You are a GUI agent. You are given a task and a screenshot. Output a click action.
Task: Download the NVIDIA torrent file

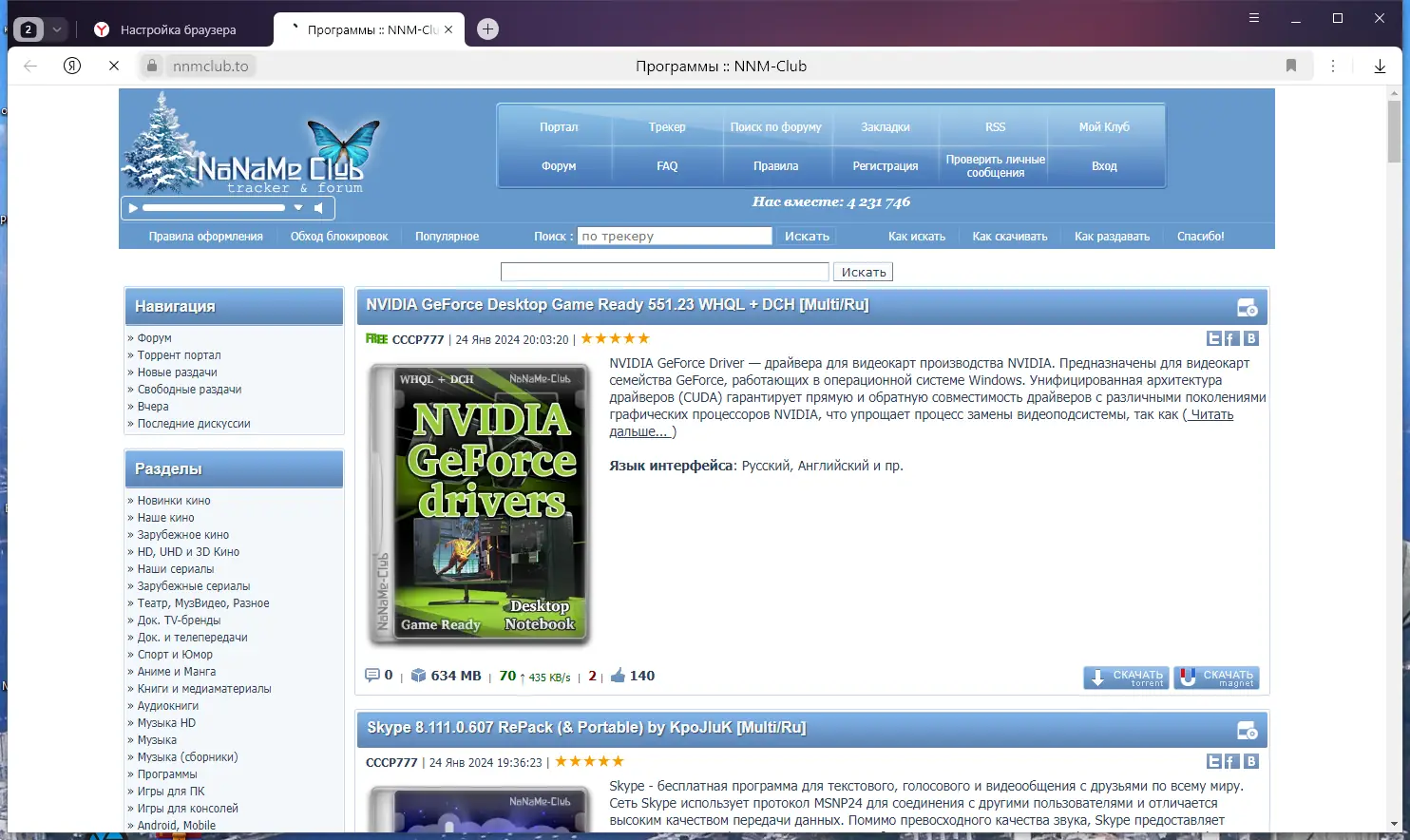1127,678
